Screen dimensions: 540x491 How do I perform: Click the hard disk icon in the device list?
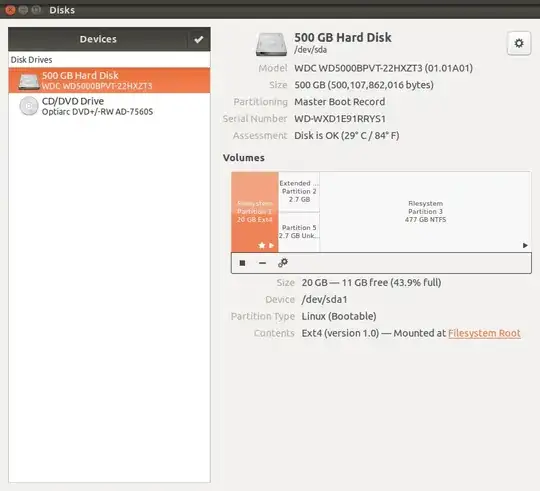pyautogui.click(x=29, y=81)
